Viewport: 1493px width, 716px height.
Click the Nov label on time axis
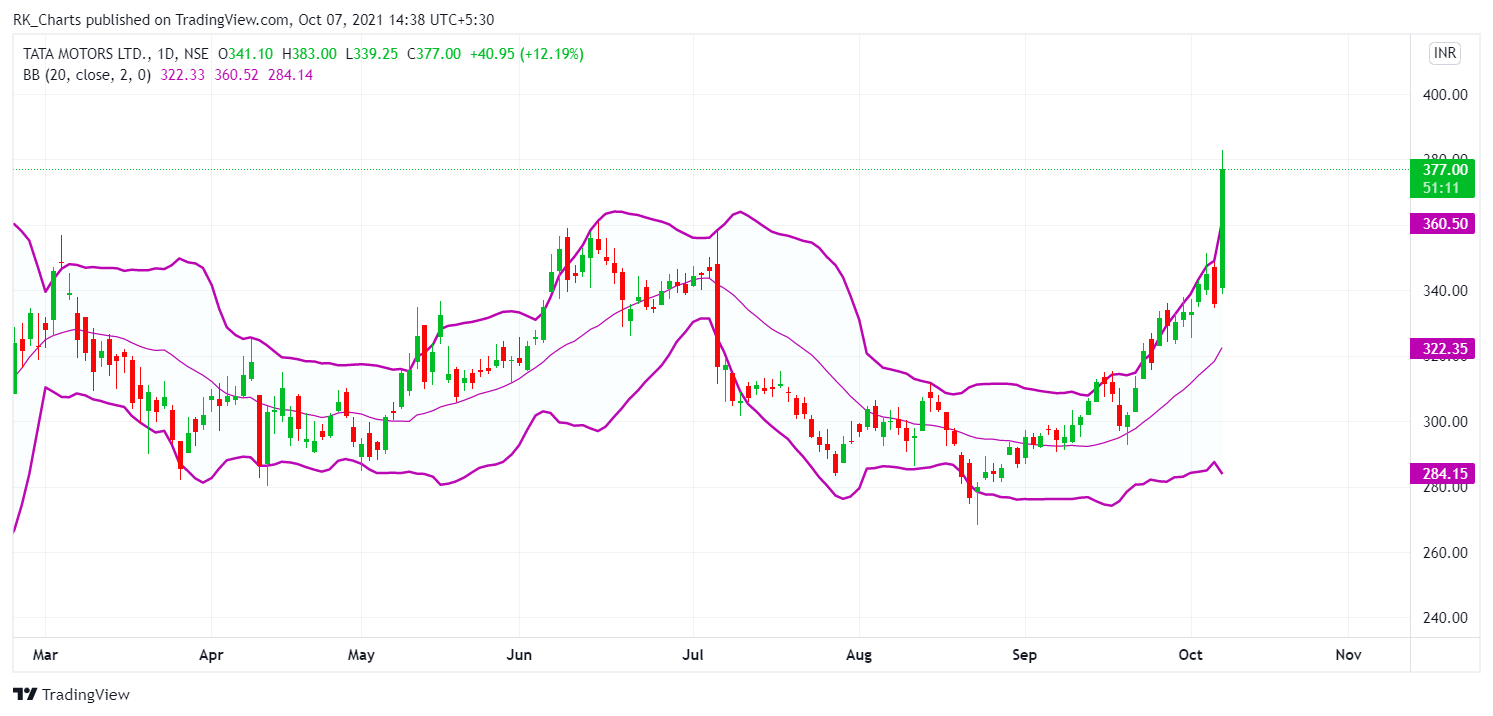click(x=1349, y=655)
